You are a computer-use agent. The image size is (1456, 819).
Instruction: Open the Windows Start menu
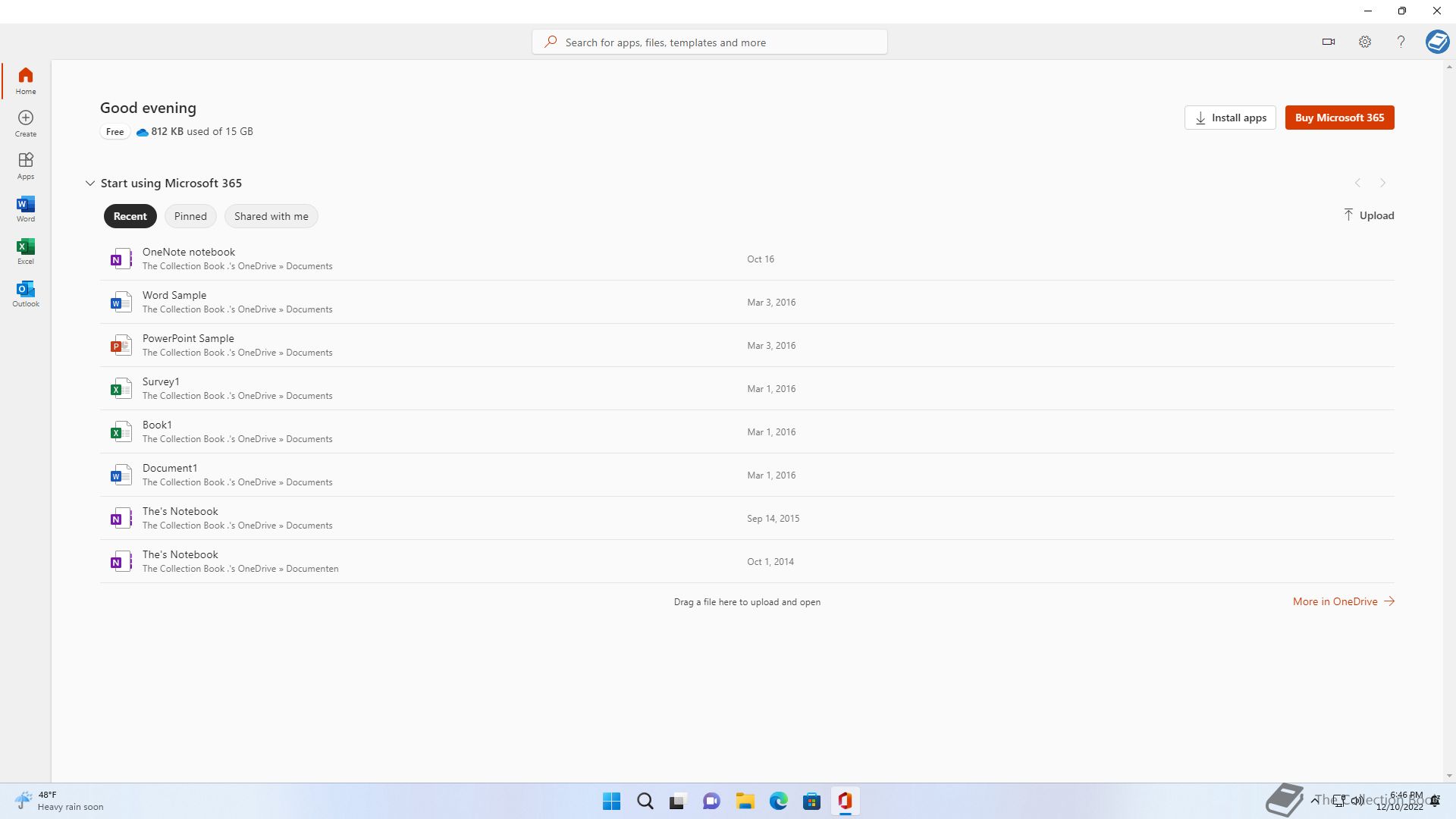point(611,801)
